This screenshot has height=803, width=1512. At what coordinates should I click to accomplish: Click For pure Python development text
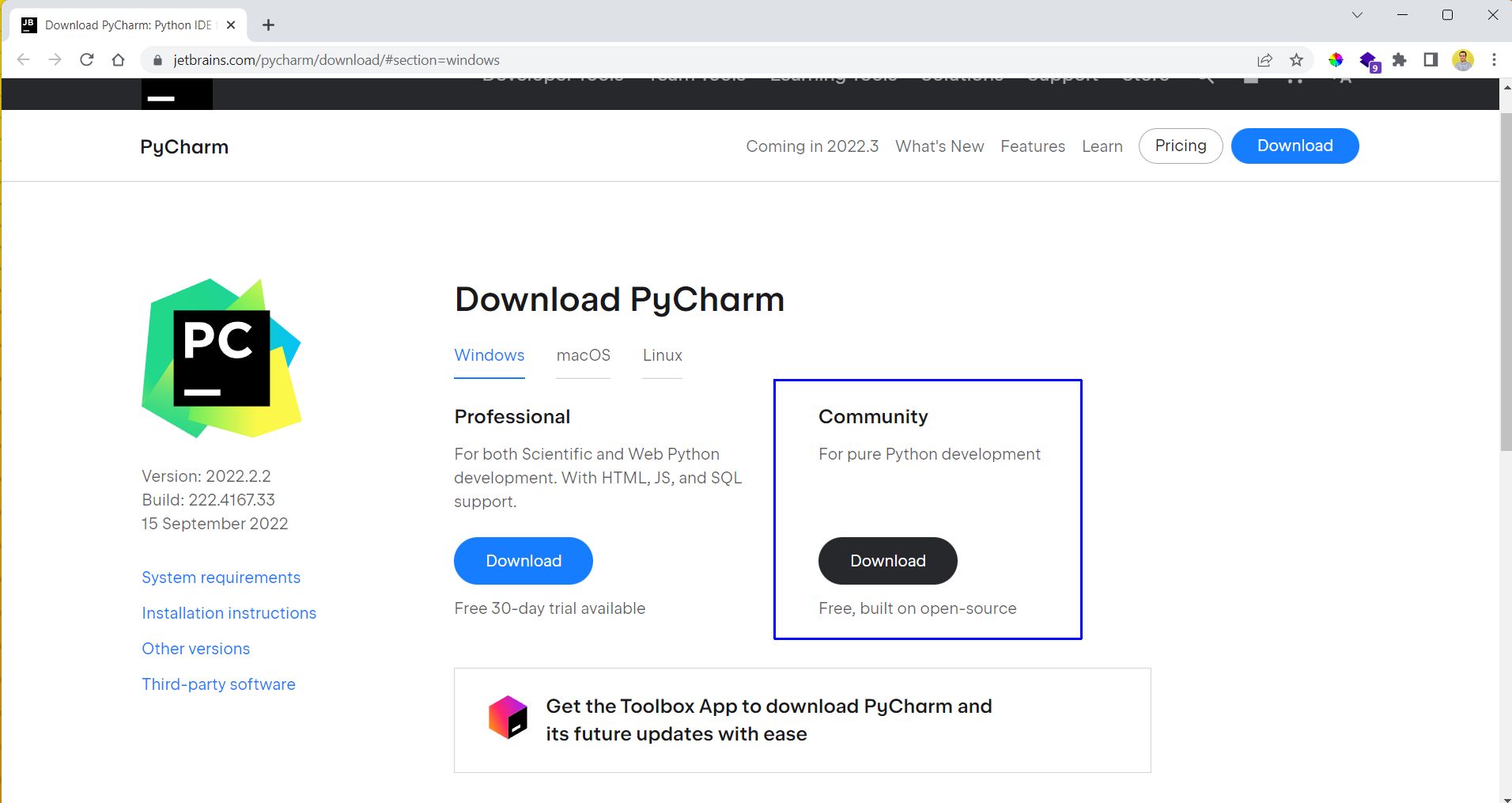point(929,454)
